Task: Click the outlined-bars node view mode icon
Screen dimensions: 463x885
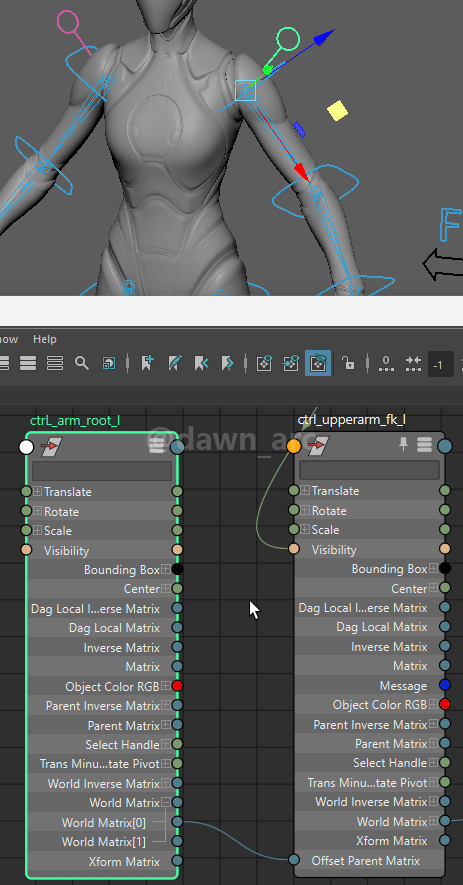Action: [x=55, y=363]
